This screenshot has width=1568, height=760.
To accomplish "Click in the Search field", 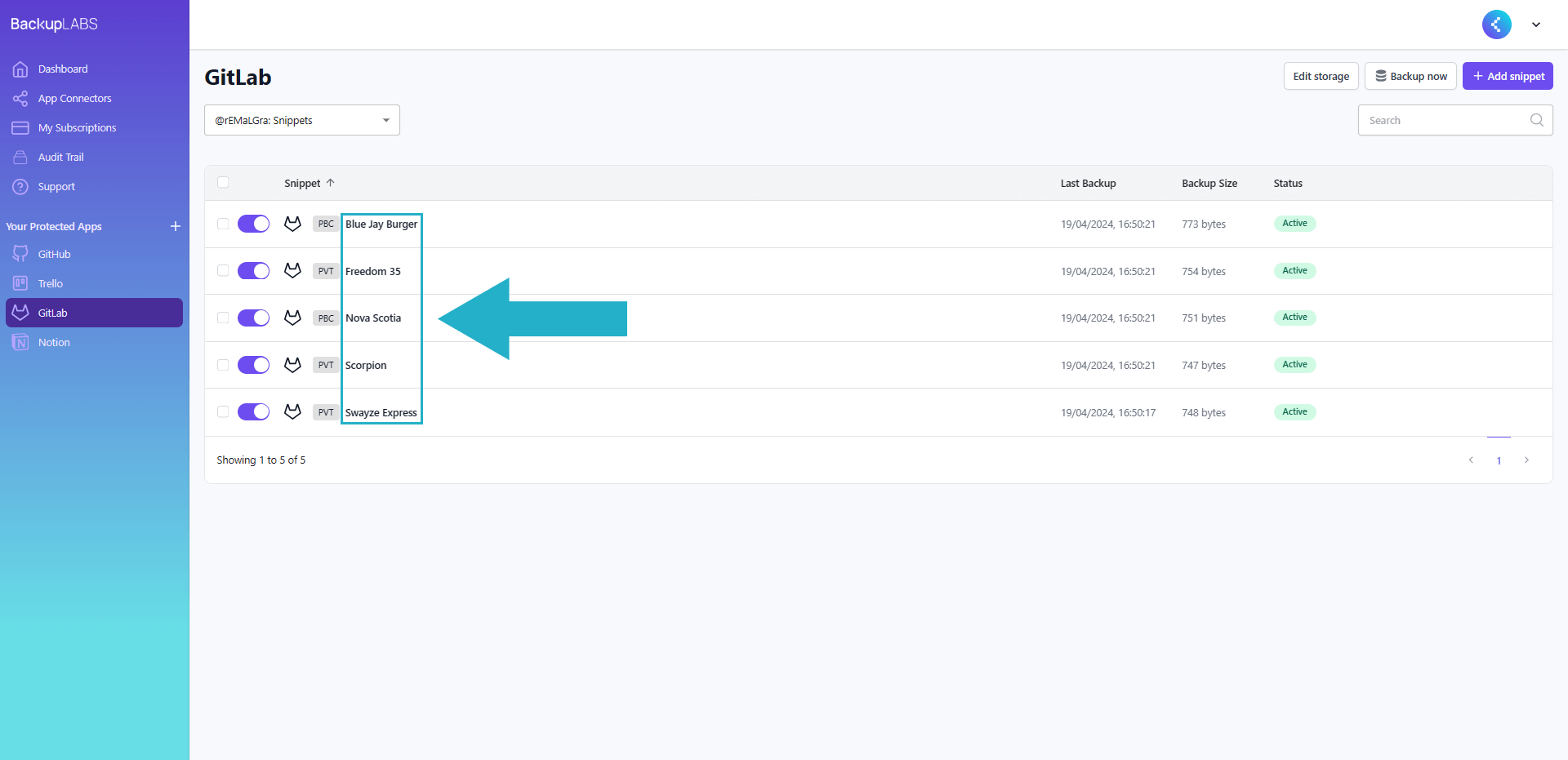I will [x=1455, y=120].
